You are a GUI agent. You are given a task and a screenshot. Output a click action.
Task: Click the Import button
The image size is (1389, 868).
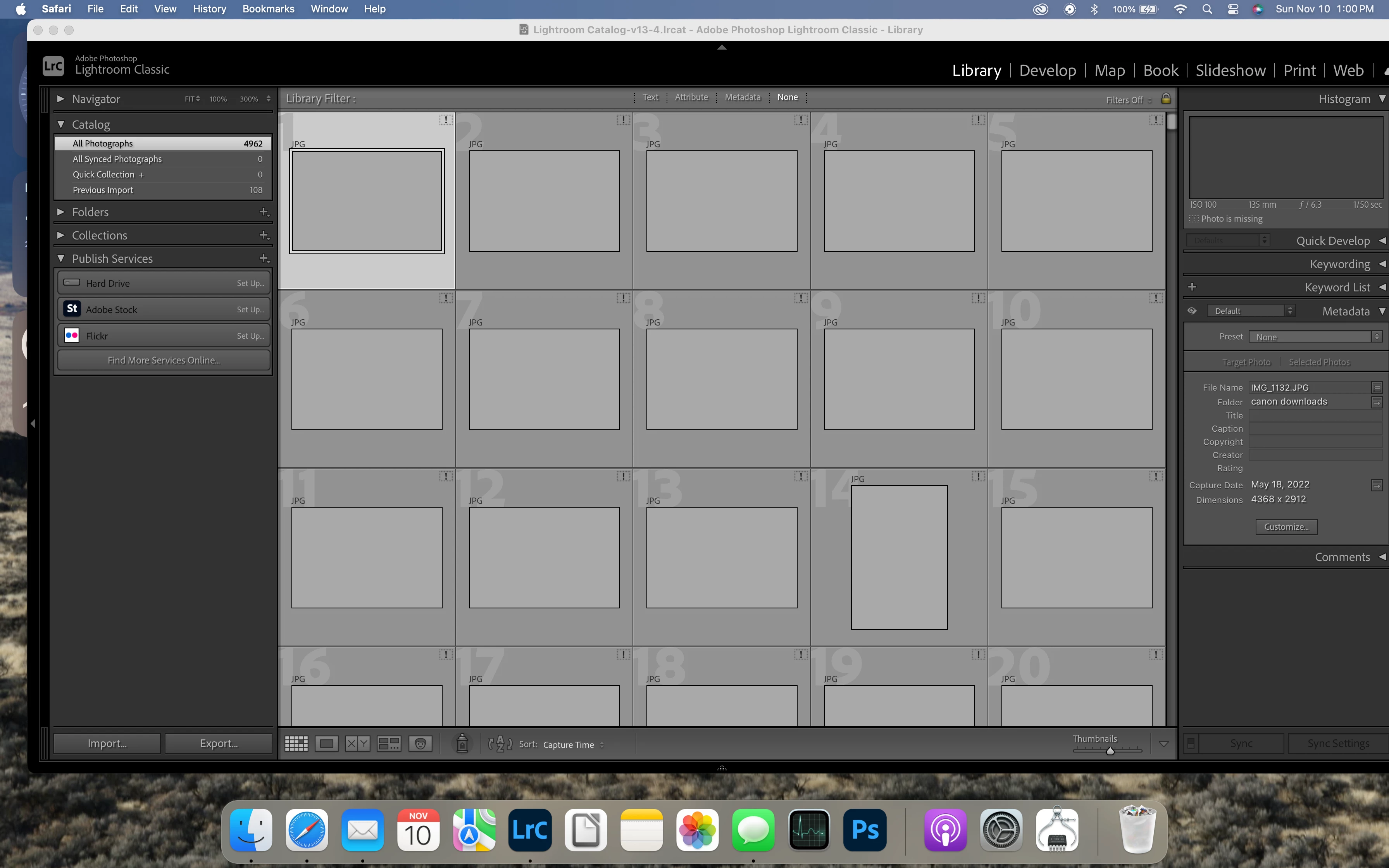(x=107, y=744)
